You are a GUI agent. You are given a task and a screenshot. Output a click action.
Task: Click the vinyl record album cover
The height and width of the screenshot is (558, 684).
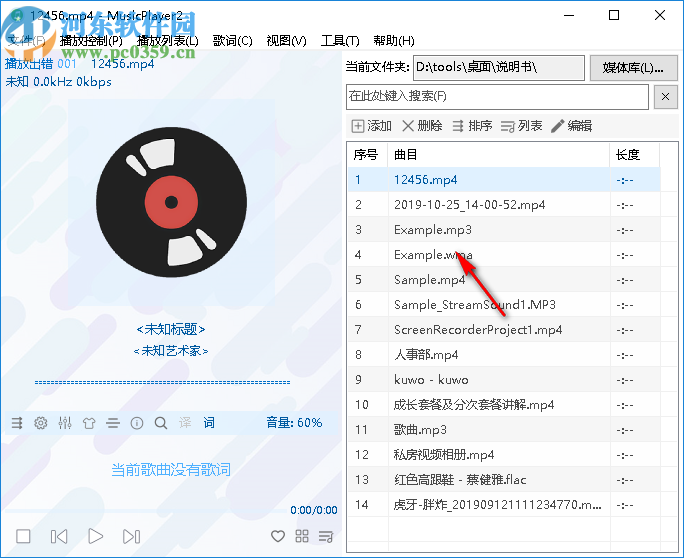click(x=171, y=202)
